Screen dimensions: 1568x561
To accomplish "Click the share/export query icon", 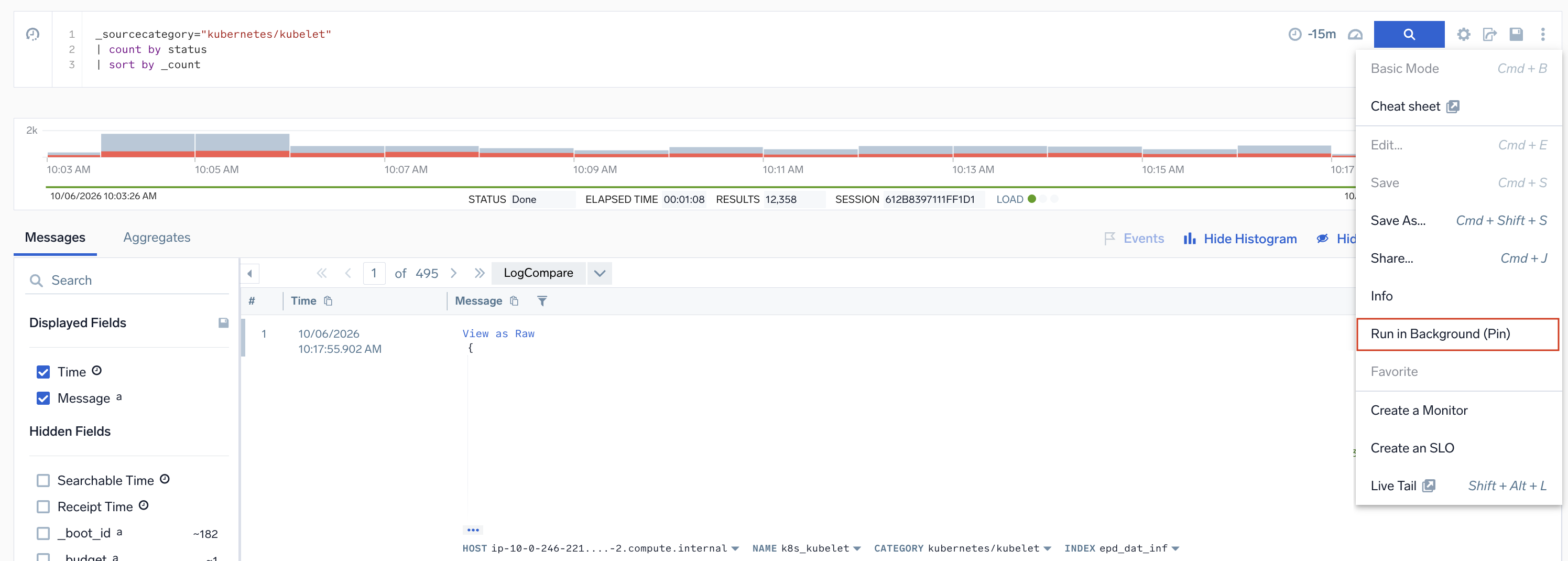I will click(1489, 34).
